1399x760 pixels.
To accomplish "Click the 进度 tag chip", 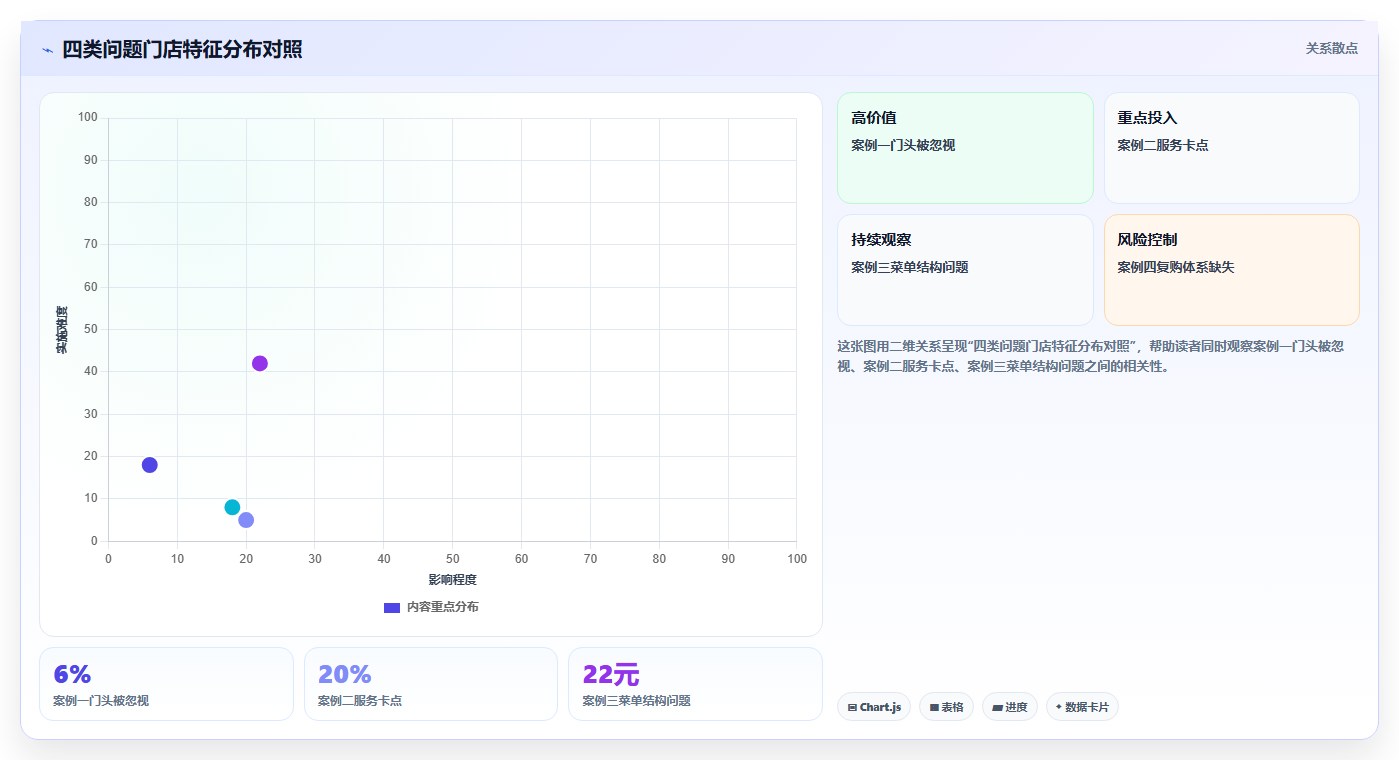I will (x=1010, y=707).
